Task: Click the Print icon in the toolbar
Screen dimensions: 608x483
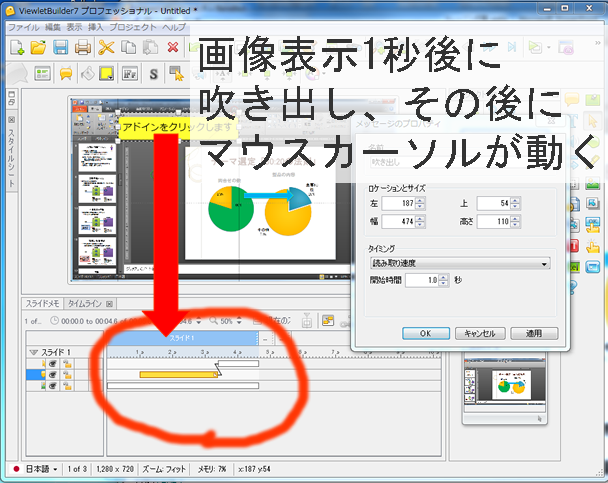Action: coord(83,47)
